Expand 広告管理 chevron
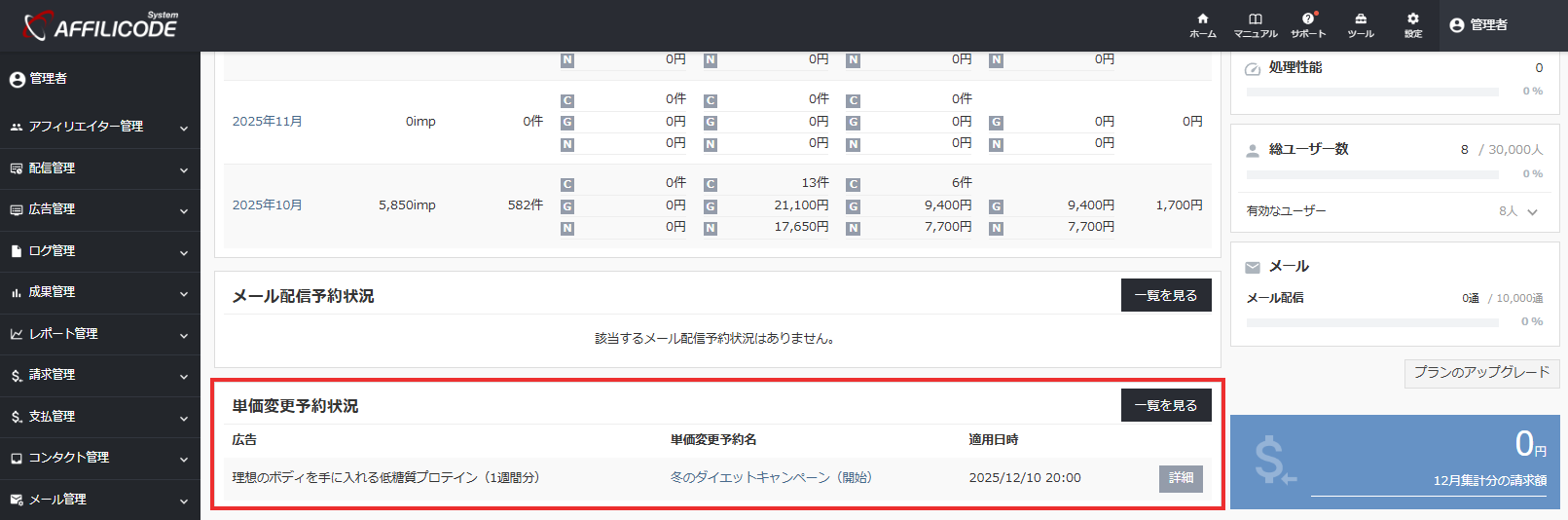Viewport: 1568px width, 520px height. click(184, 210)
